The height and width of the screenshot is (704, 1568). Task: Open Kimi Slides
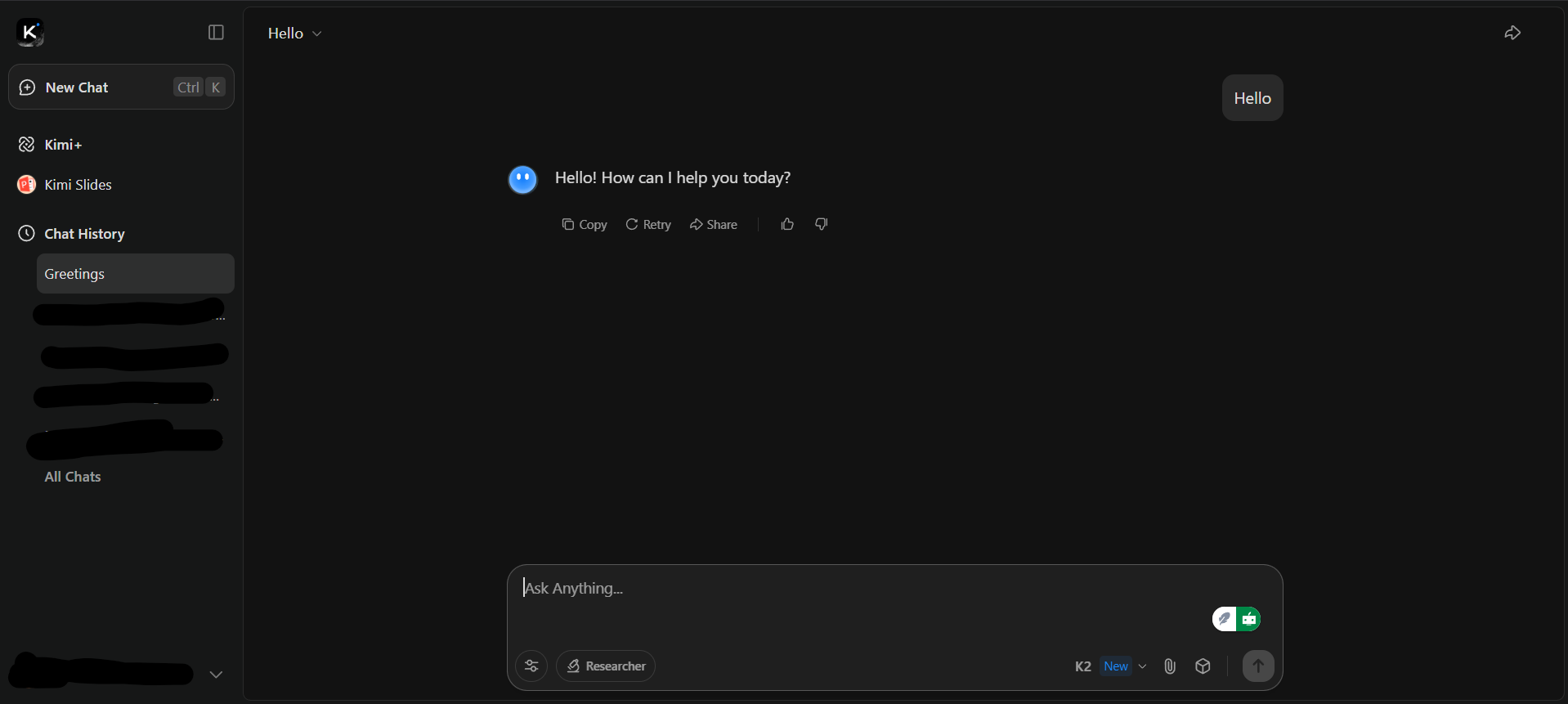[x=78, y=185]
